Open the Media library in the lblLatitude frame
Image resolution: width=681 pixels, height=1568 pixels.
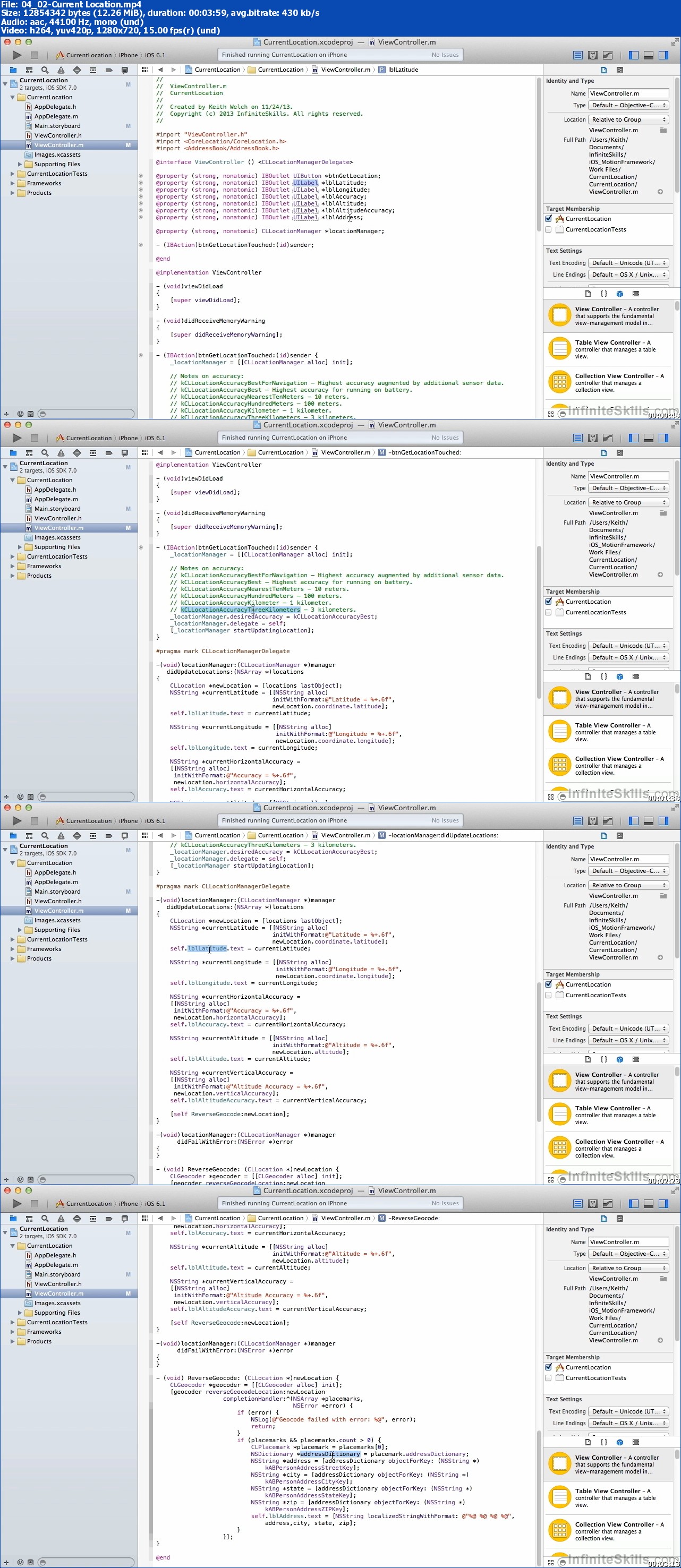(x=636, y=294)
